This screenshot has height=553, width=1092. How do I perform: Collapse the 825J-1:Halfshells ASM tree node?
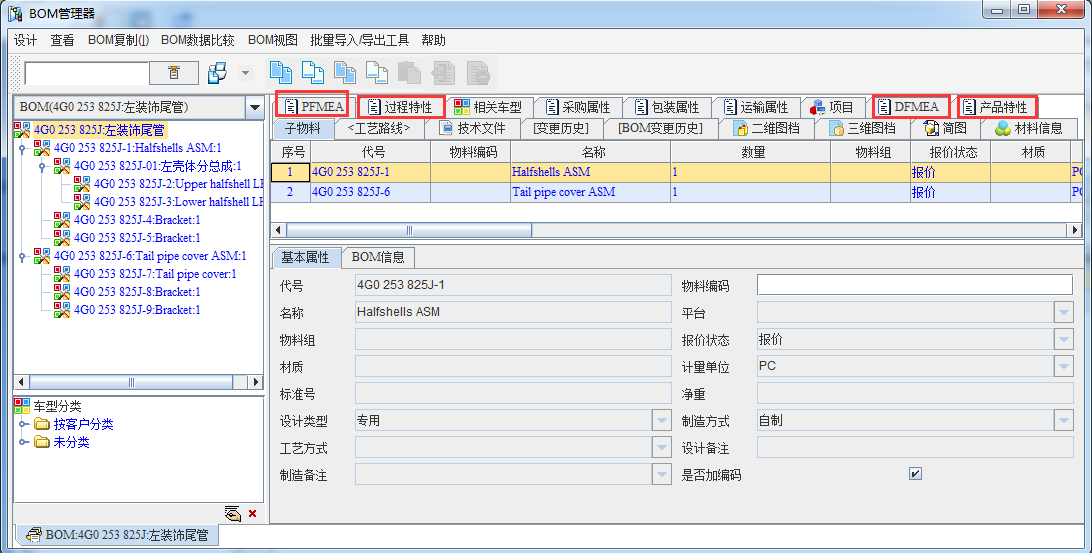click(x=22, y=148)
